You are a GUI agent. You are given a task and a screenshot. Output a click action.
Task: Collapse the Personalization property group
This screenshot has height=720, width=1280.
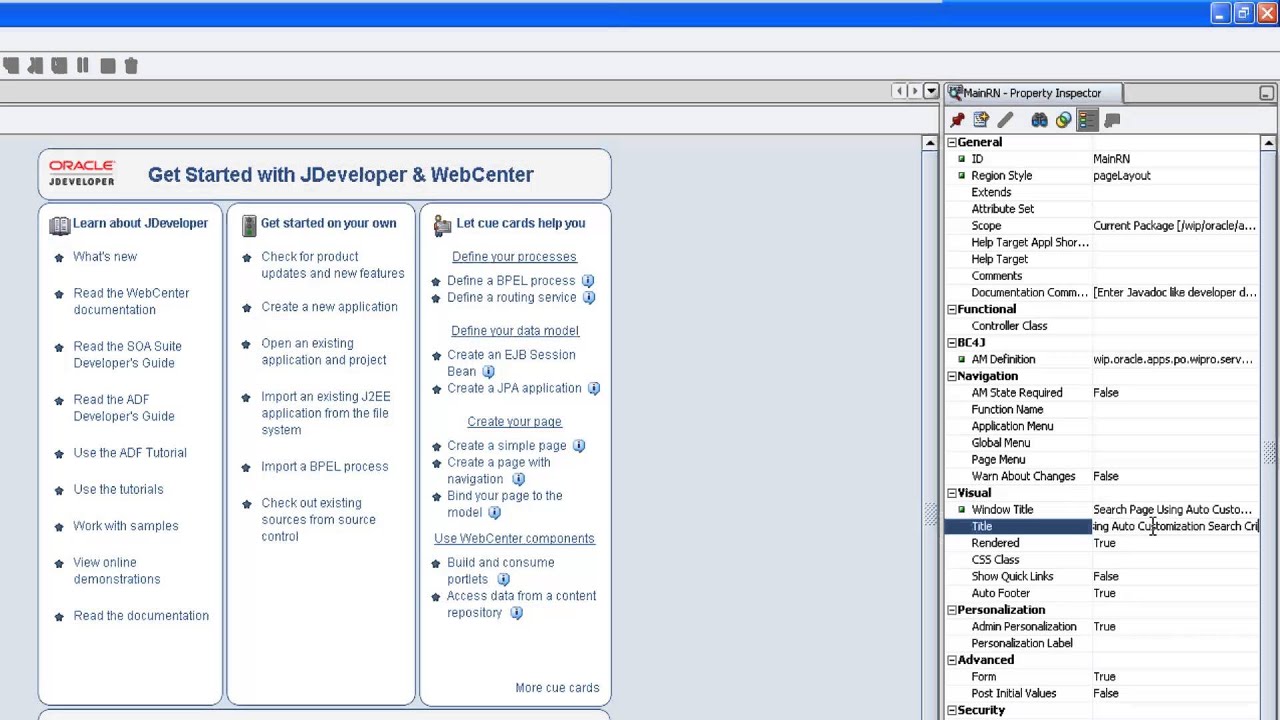pyautogui.click(x=952, y=610)
